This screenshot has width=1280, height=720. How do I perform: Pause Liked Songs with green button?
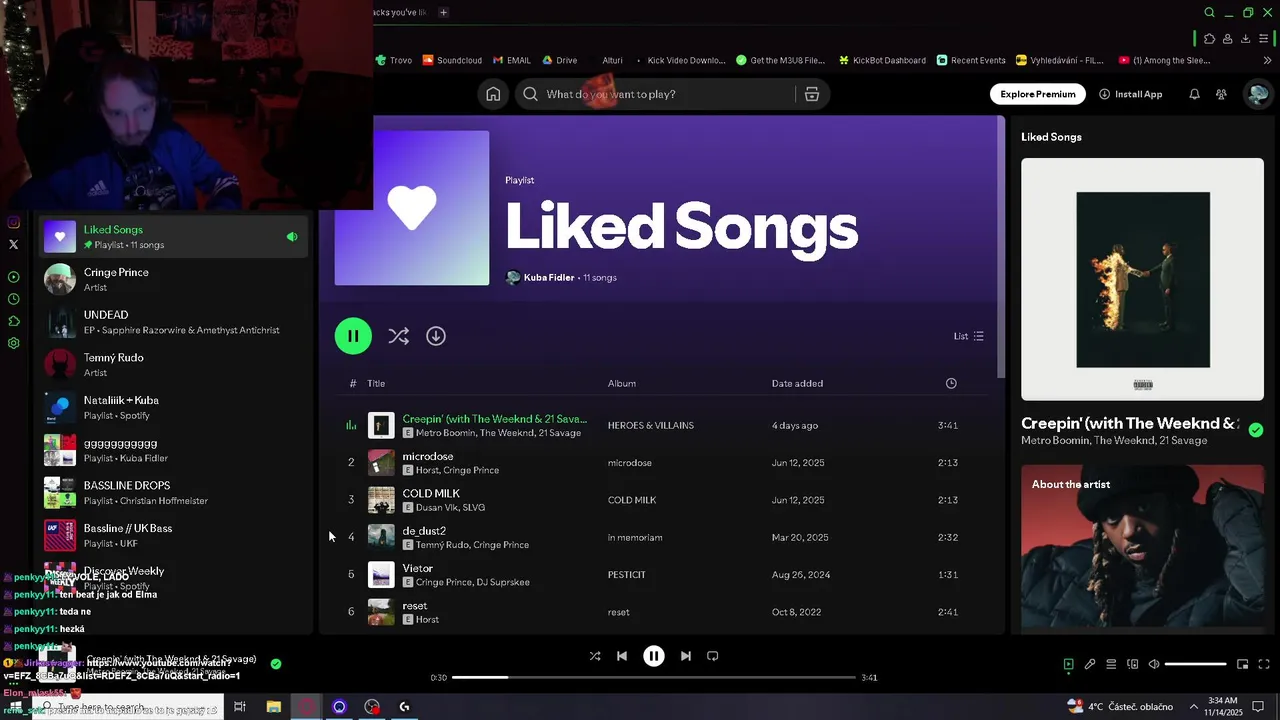[353, 336]
